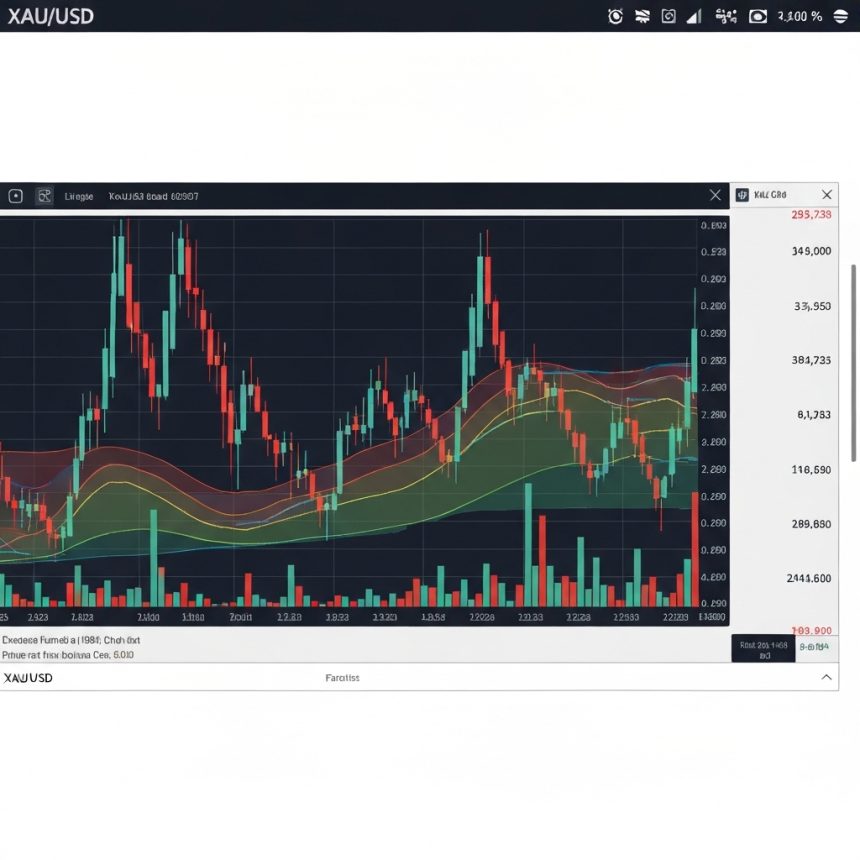
Task: Select the XAU side panel tab
Action: click(771, 195)
